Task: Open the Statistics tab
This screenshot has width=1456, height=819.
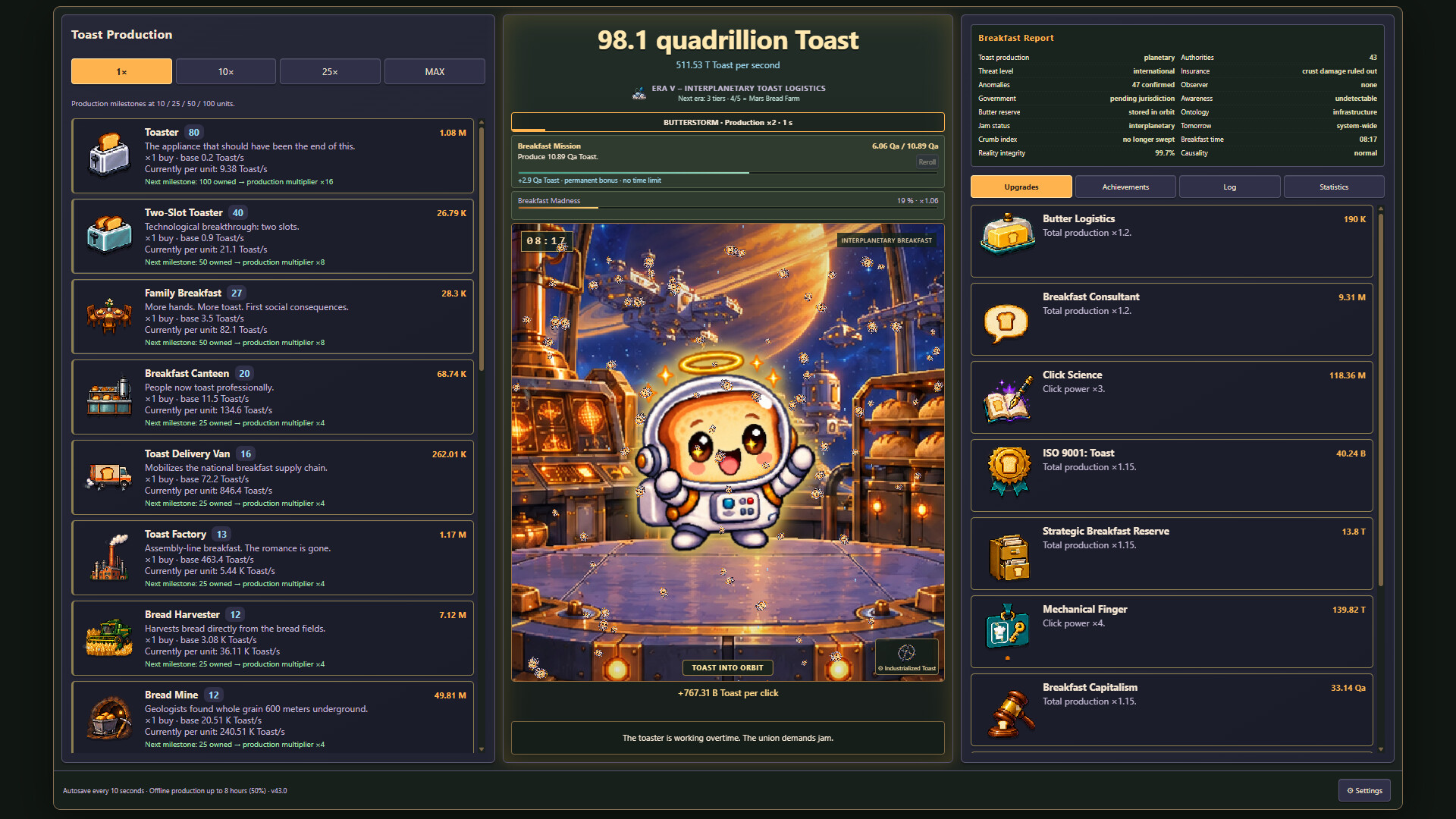Action: (1334, 187)
